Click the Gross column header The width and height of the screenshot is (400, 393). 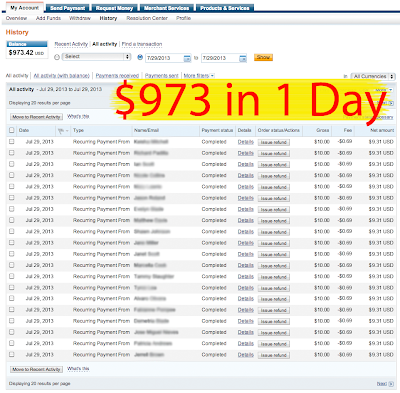pos(323,130)
